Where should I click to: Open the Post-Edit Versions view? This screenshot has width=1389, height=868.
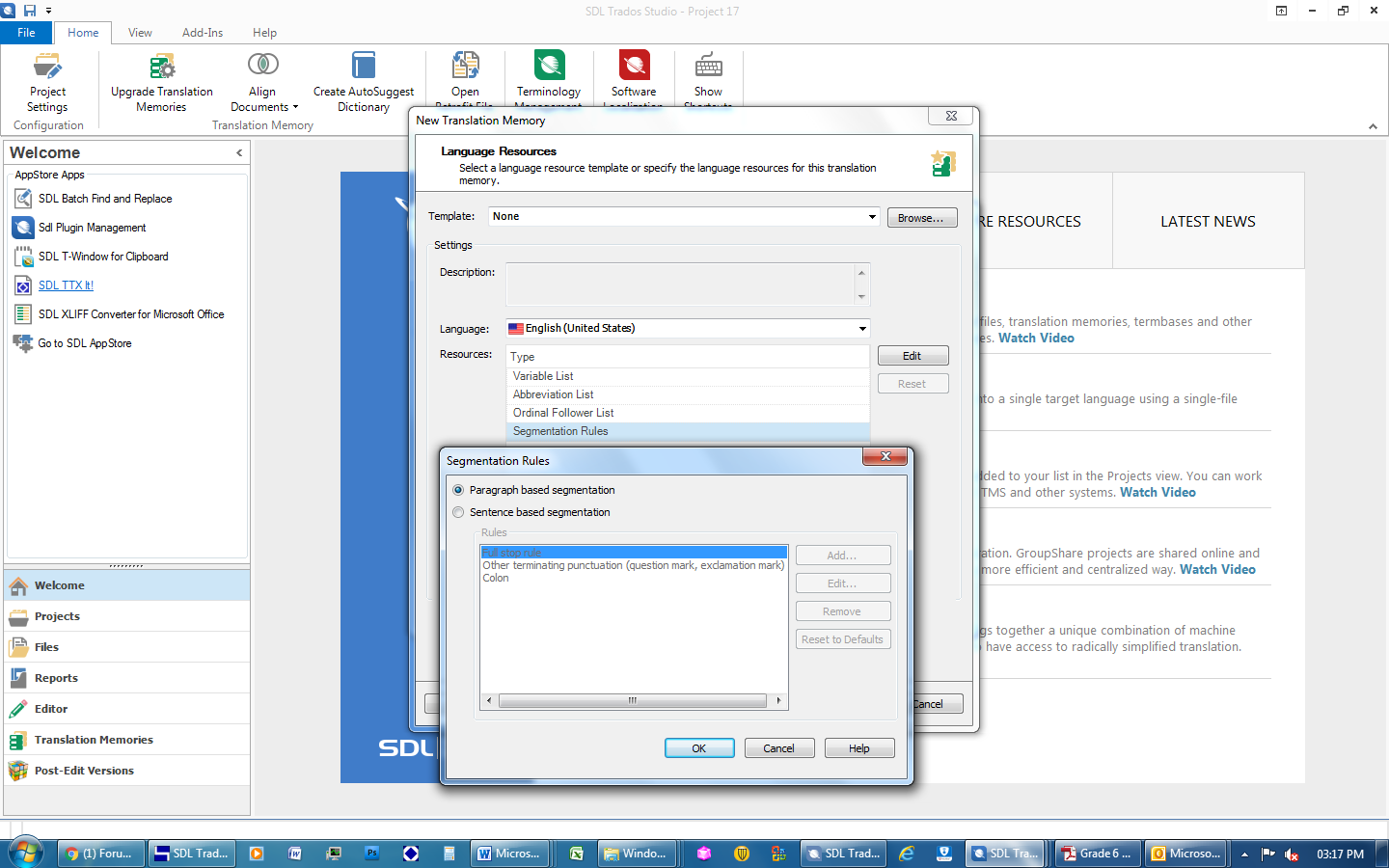click(x=127, y=771)
